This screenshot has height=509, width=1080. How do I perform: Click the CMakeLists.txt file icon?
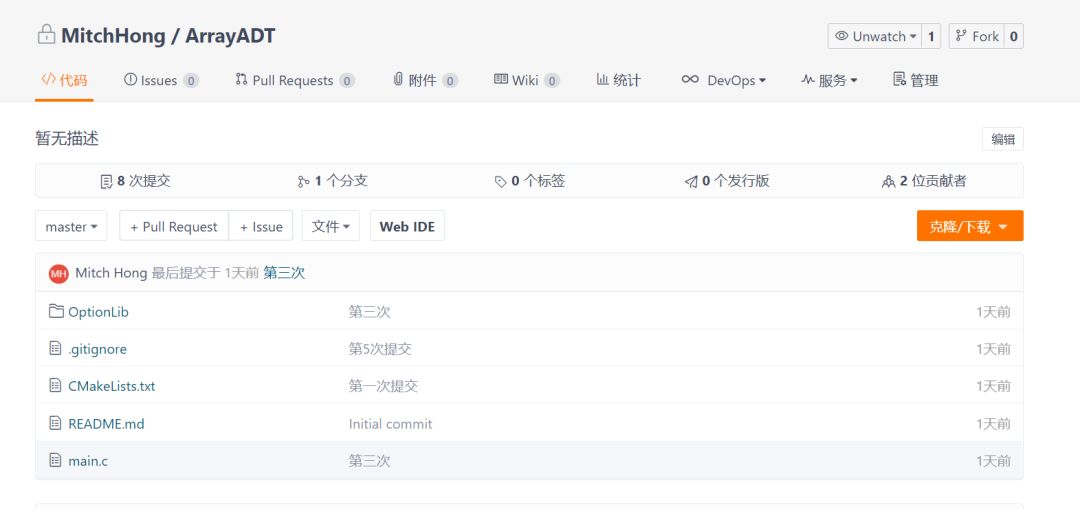click(56, 386)
